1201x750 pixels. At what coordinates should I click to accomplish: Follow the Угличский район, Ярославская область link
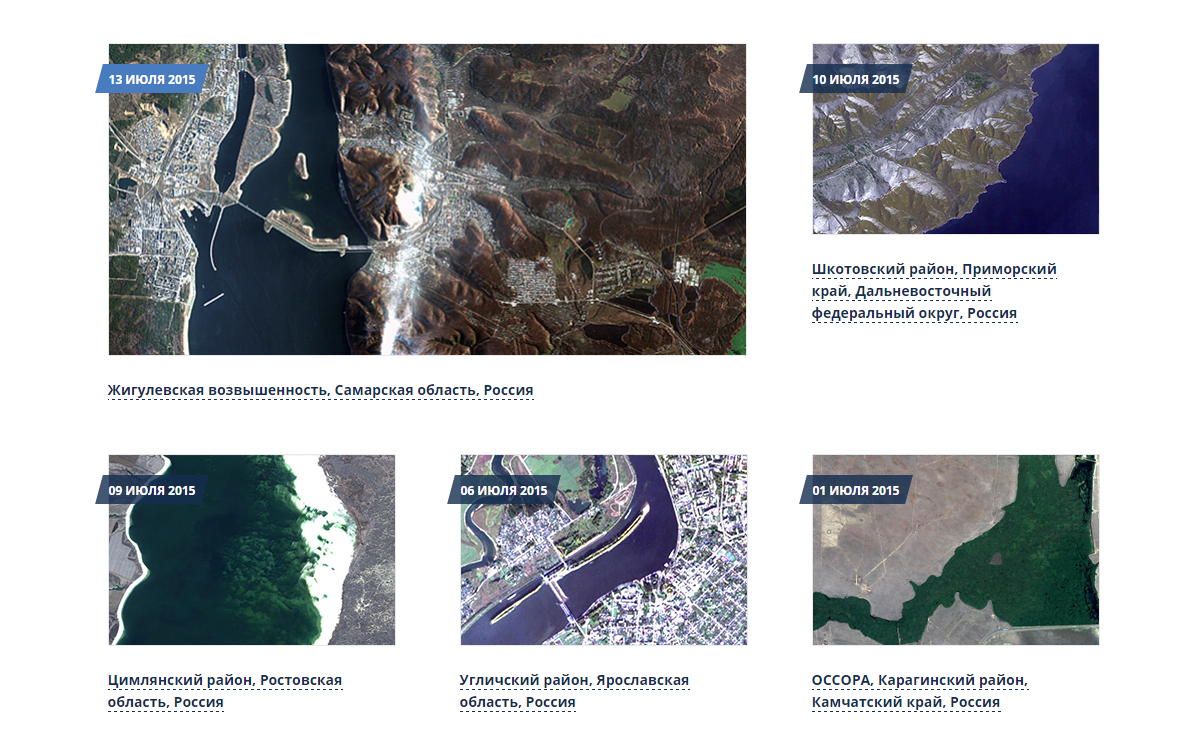574,691
